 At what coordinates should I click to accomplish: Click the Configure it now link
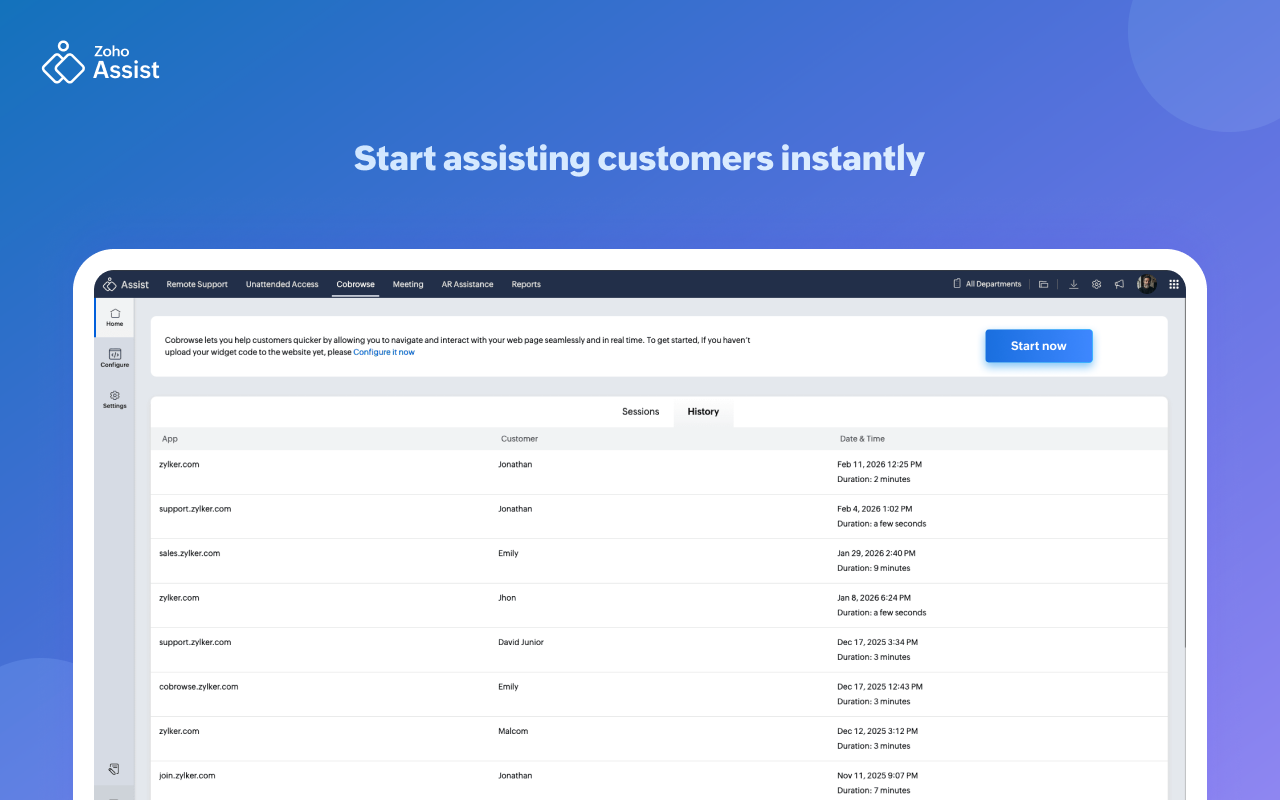tap(384, 352)
